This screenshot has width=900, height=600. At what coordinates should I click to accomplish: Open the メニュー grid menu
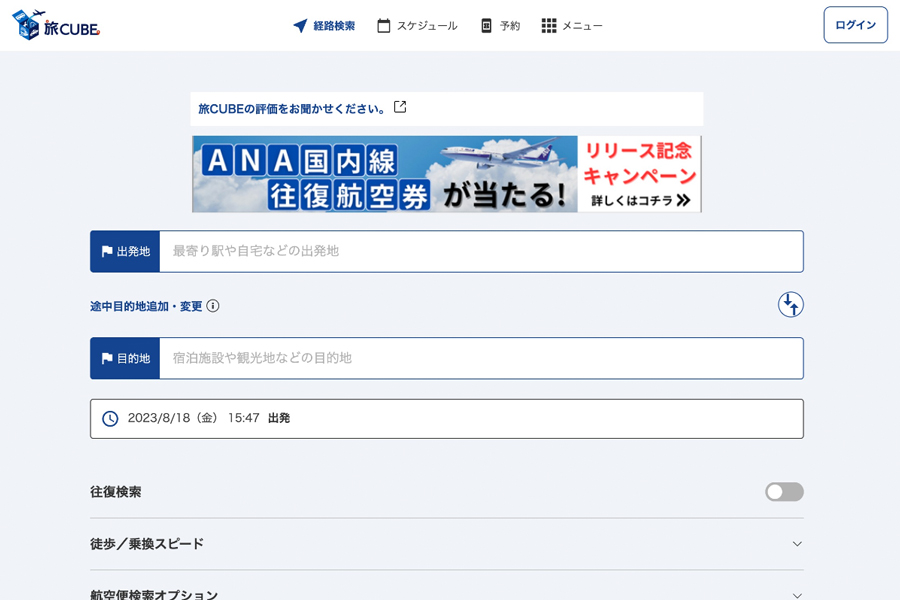[572, 26]
